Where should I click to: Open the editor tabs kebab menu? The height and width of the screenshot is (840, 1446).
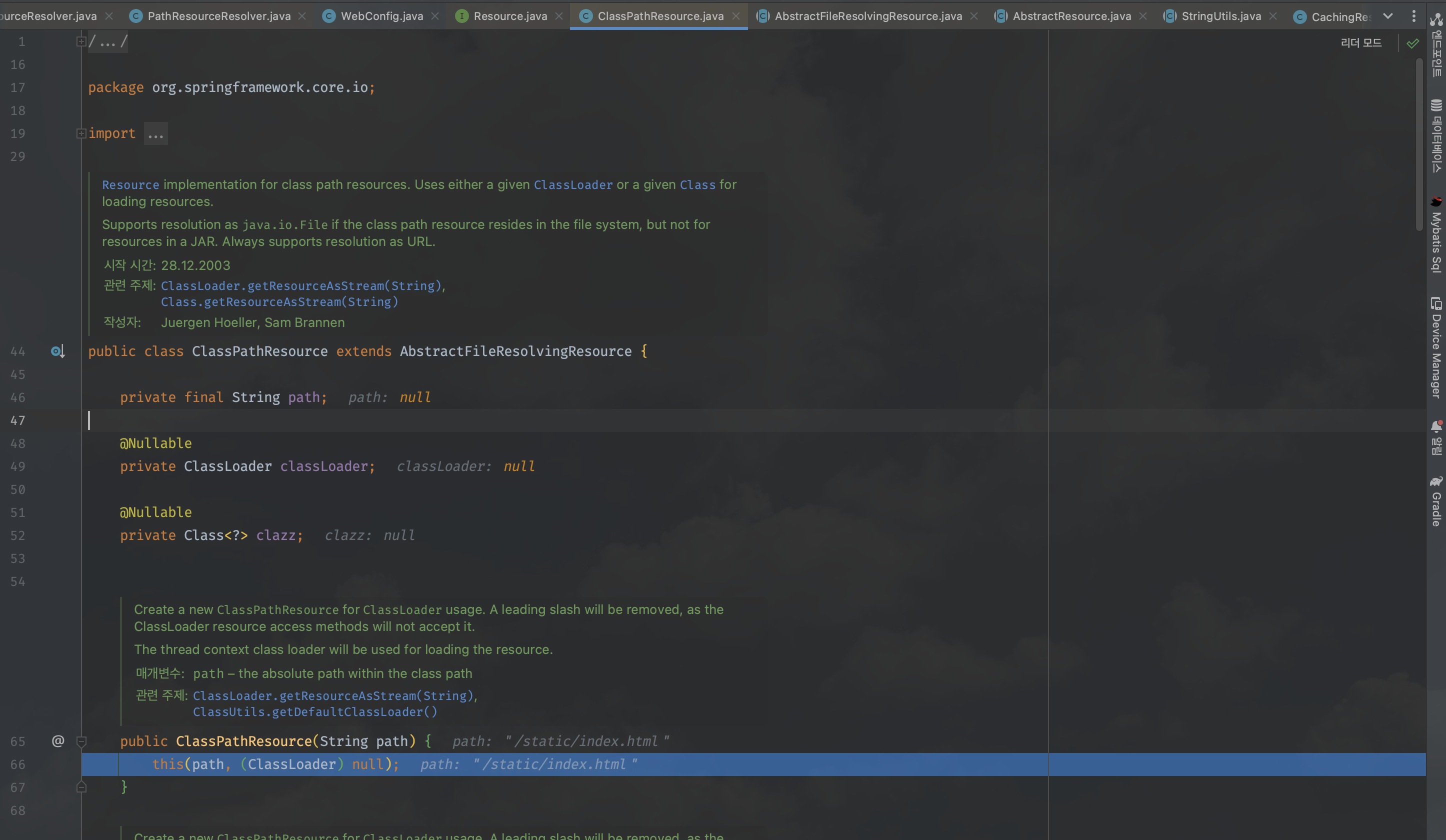click(x=1413, y=16)
